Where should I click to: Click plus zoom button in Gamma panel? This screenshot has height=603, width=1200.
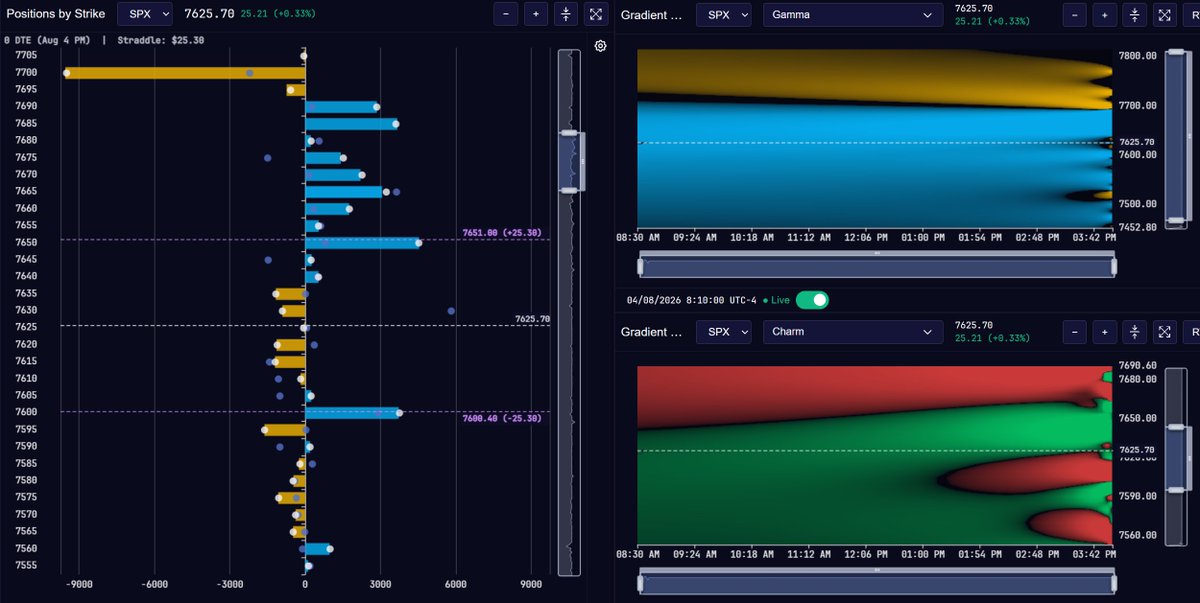1104,15
